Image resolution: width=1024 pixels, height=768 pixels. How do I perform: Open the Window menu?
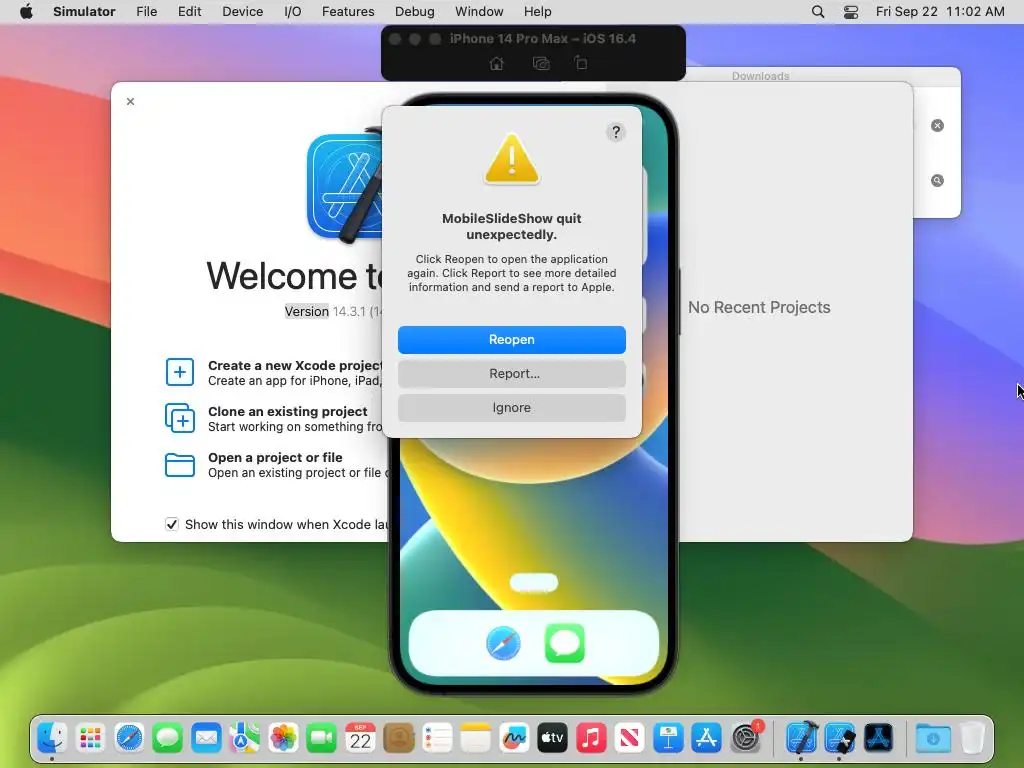pyautogui.click(x=479, y=12)
